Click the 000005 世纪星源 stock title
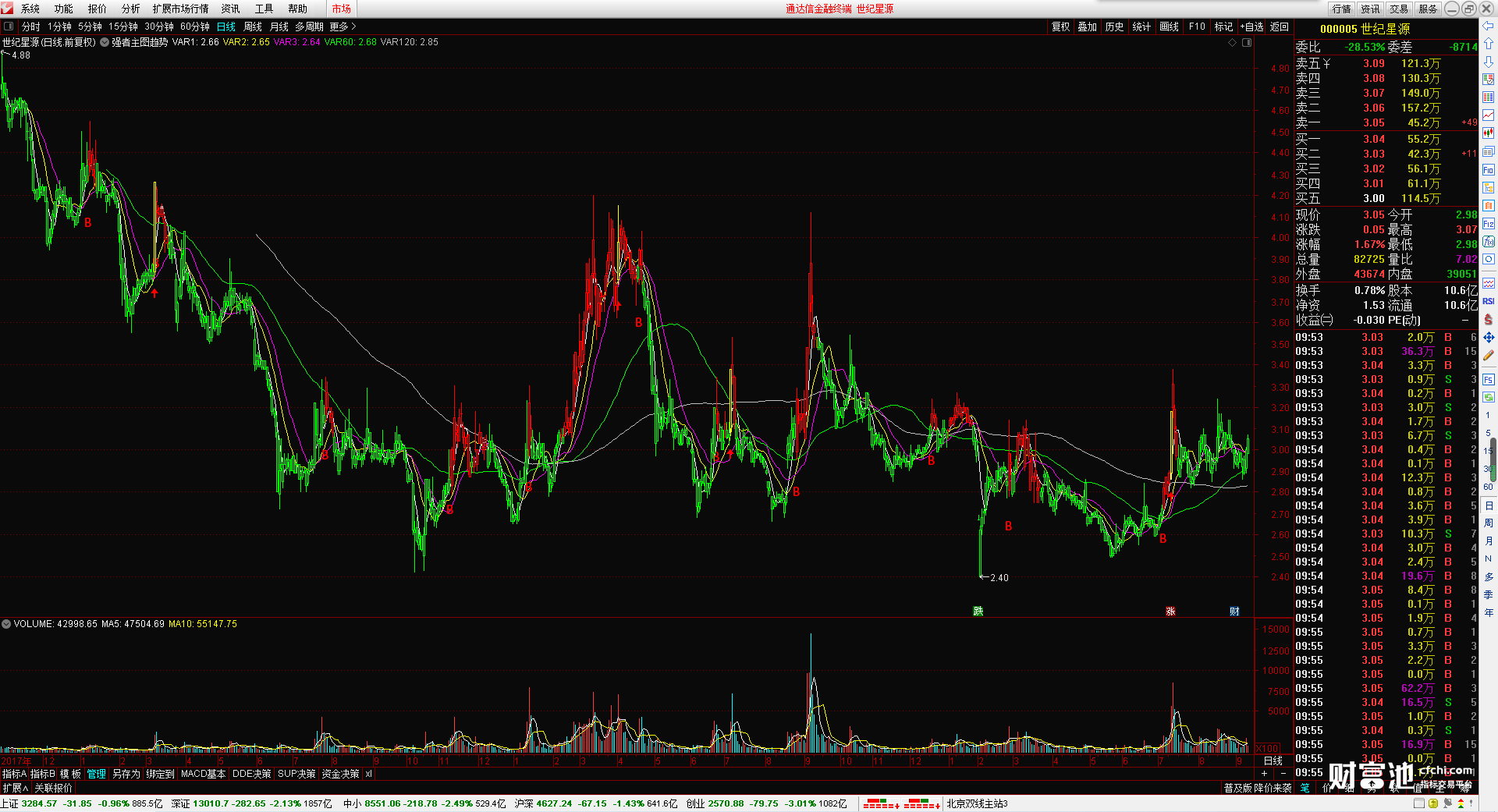This screenshot has width=1498, height=812. click(1365, 29)
